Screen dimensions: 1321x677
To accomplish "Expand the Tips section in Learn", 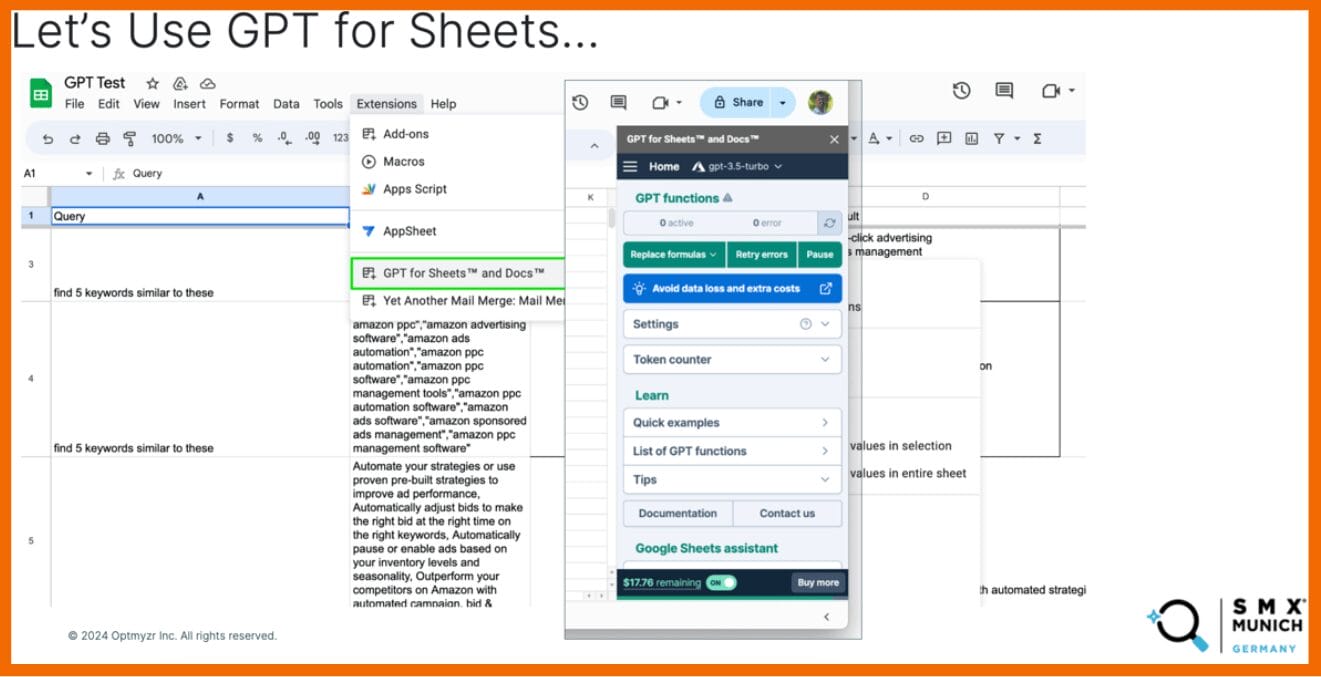I will [x=732, y=480].
